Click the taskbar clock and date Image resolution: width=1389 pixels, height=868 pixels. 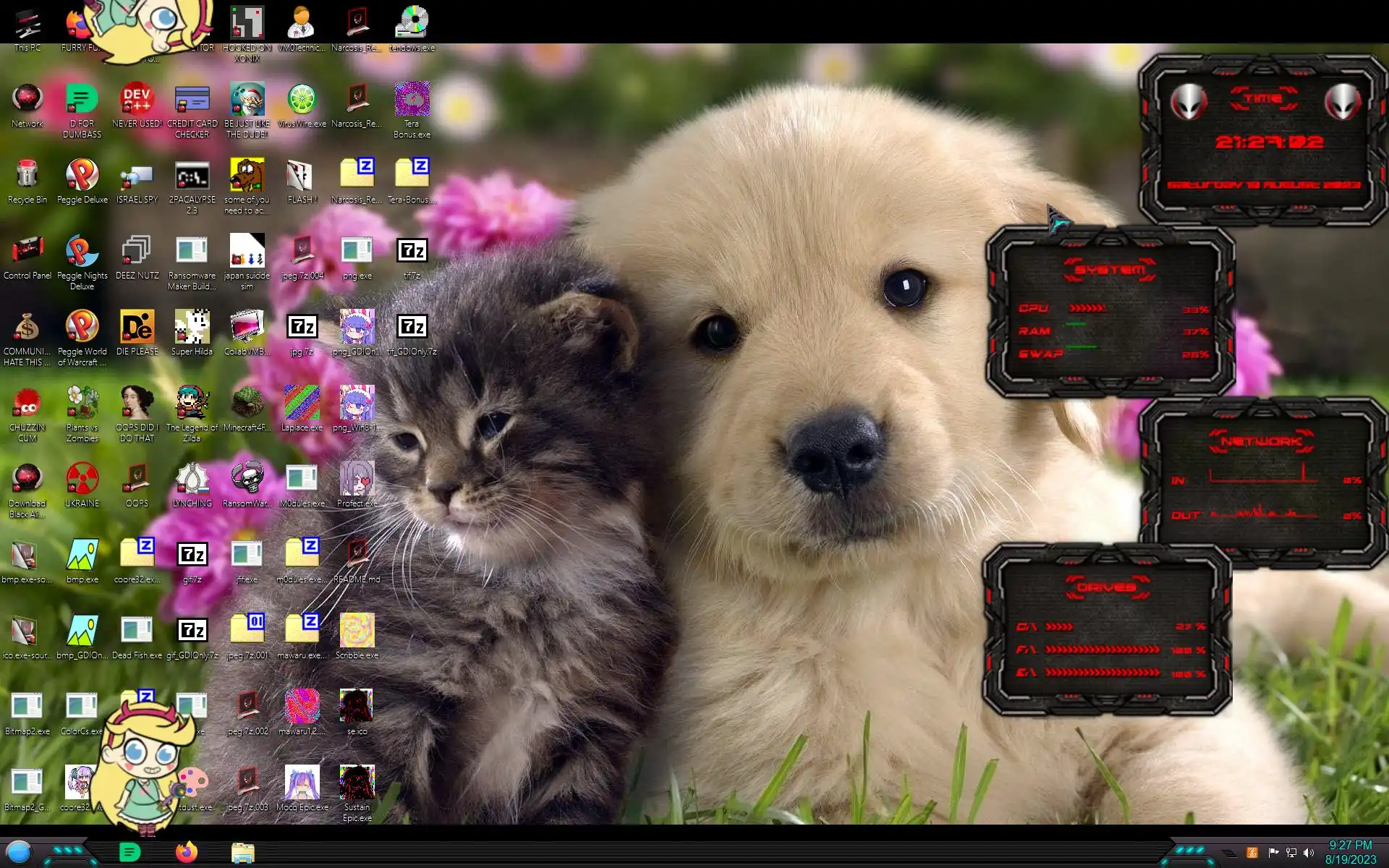click(x=1350, y=852)
